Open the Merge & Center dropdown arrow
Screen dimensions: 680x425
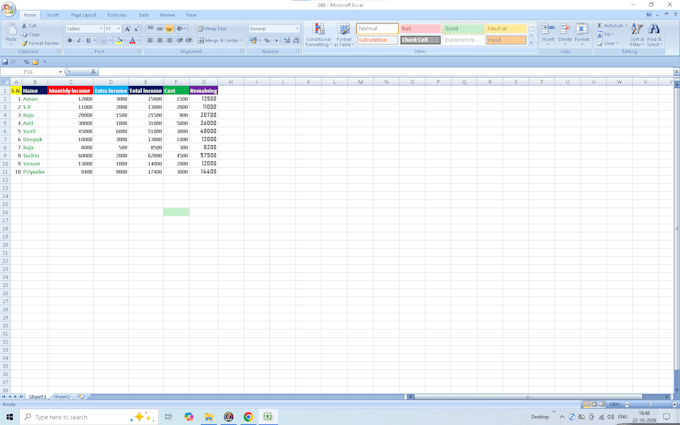point(242,40)
